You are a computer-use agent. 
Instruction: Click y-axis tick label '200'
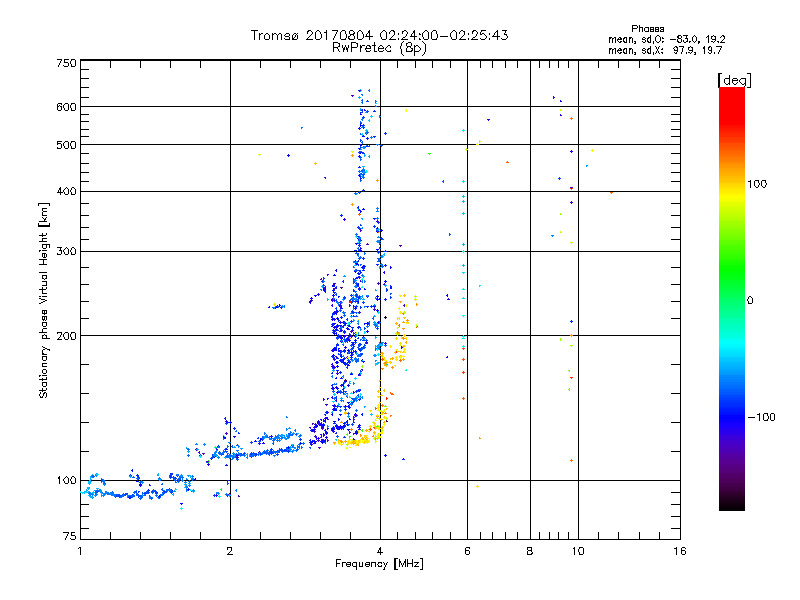[66, 336]
